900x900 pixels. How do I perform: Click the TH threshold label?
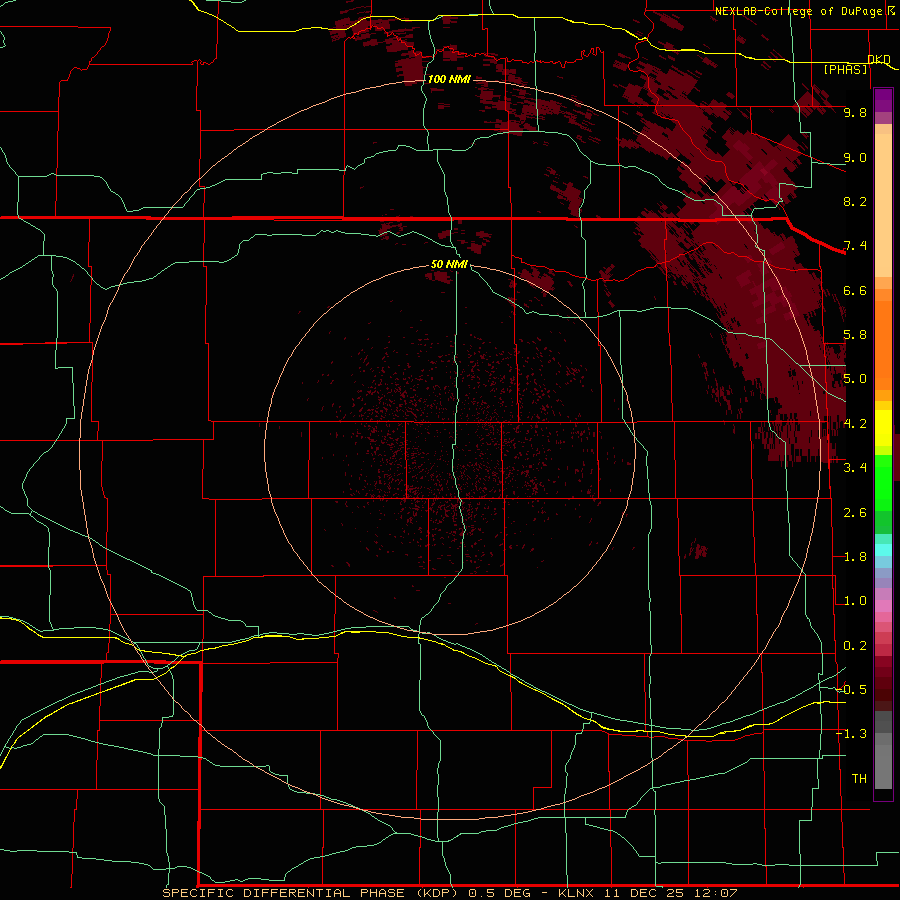click(x=859, y=779)
